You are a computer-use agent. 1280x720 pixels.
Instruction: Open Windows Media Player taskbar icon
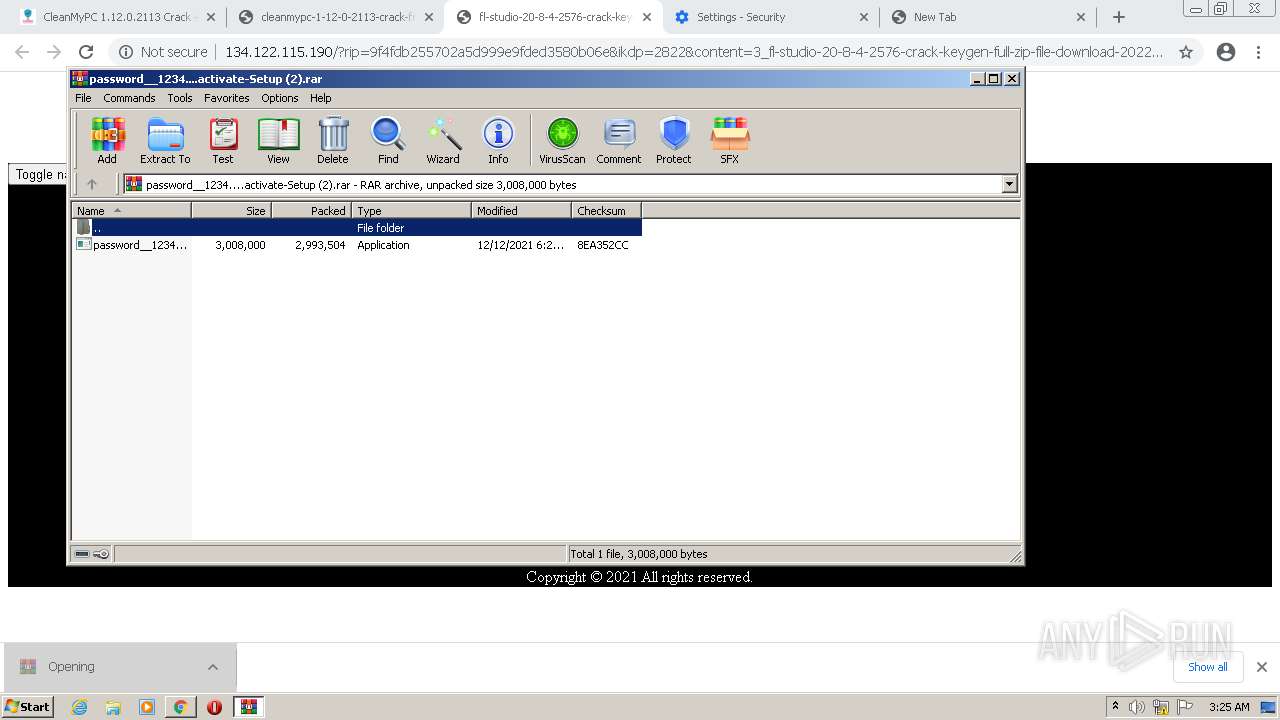pyautogui.click(x=147, y=707)
